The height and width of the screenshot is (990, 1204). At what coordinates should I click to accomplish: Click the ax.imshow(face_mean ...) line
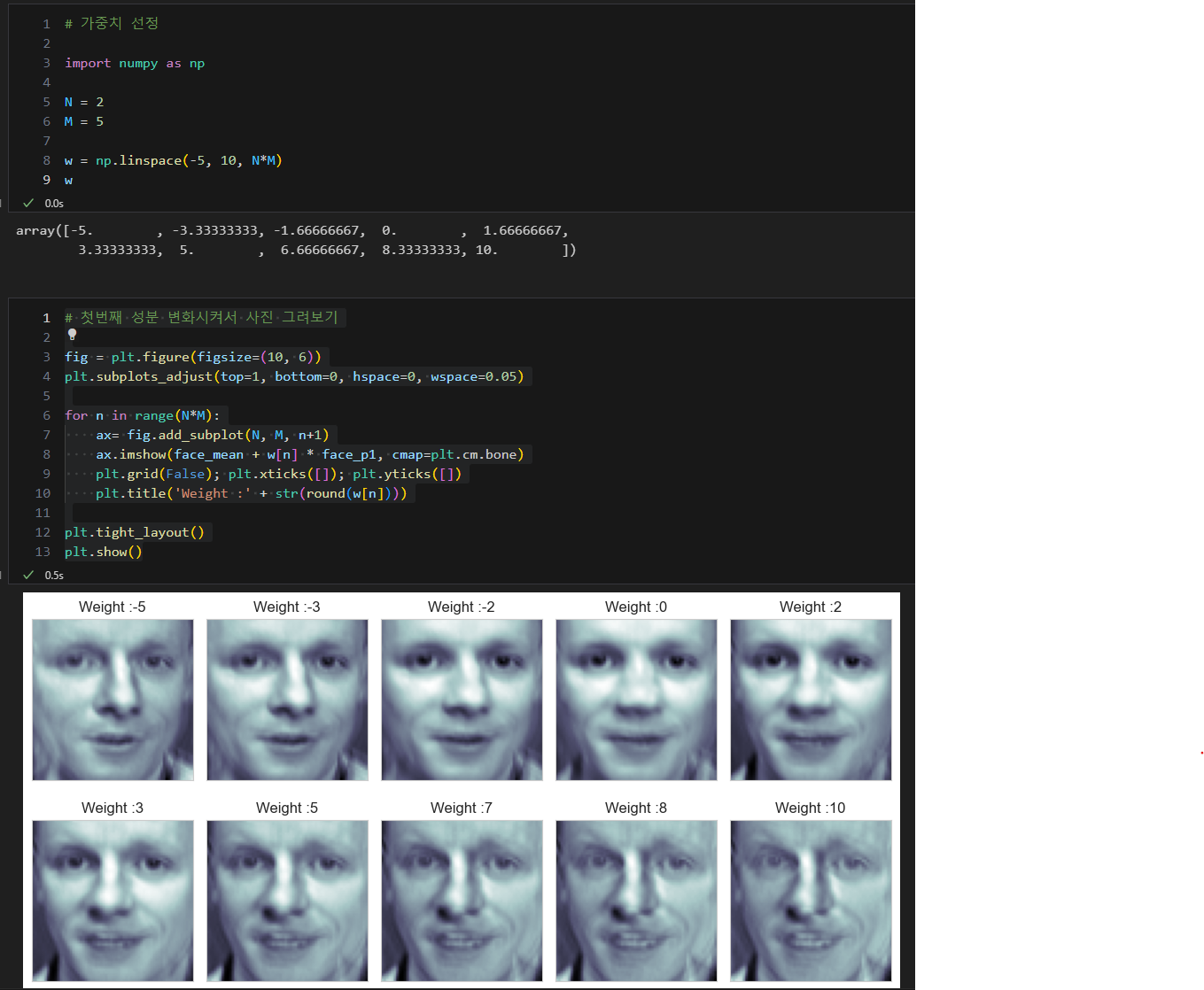310,454
